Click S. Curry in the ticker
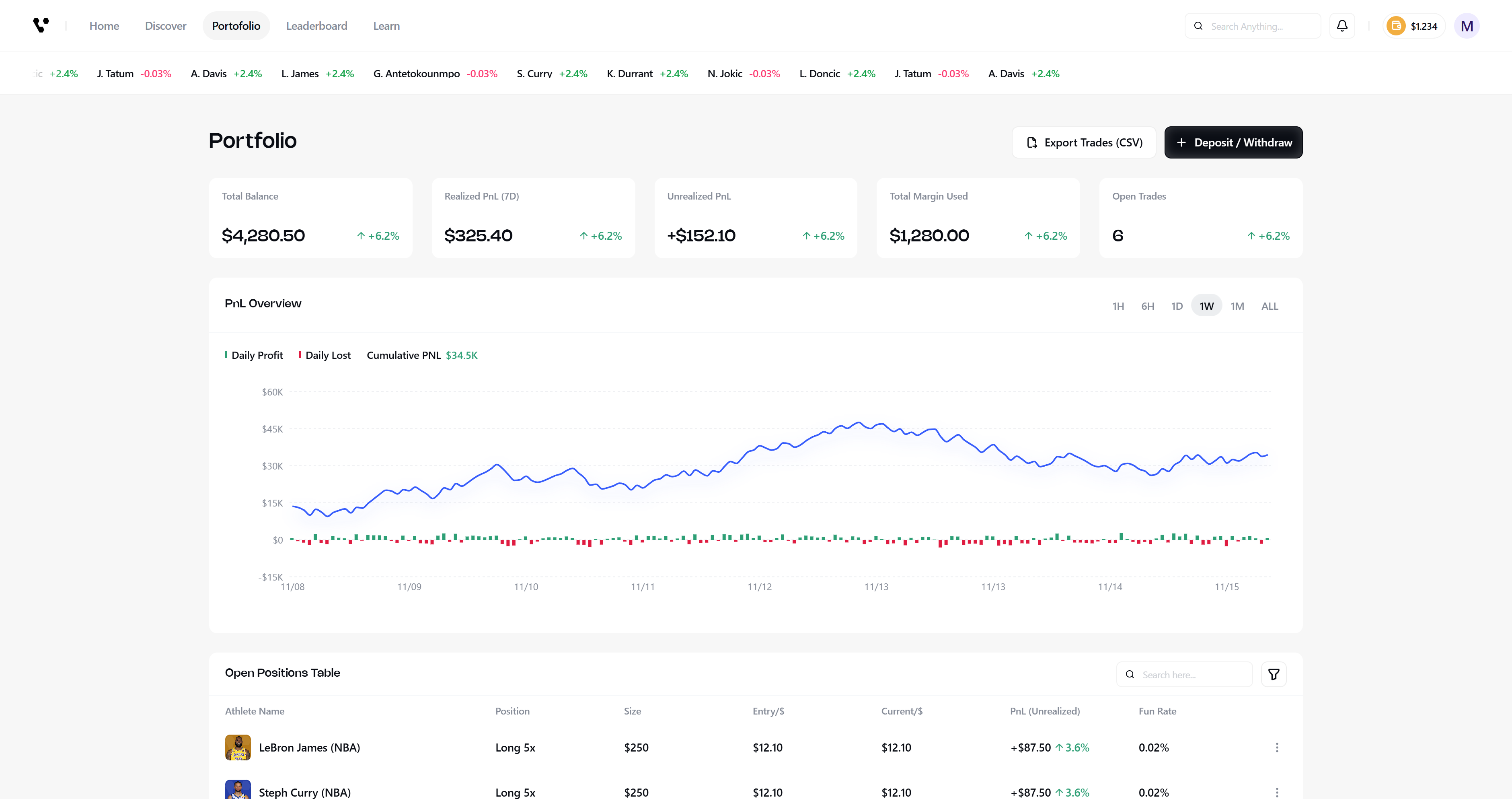Image resolution: width=1512 pixels, height=799 pixels. coord(534,74)
